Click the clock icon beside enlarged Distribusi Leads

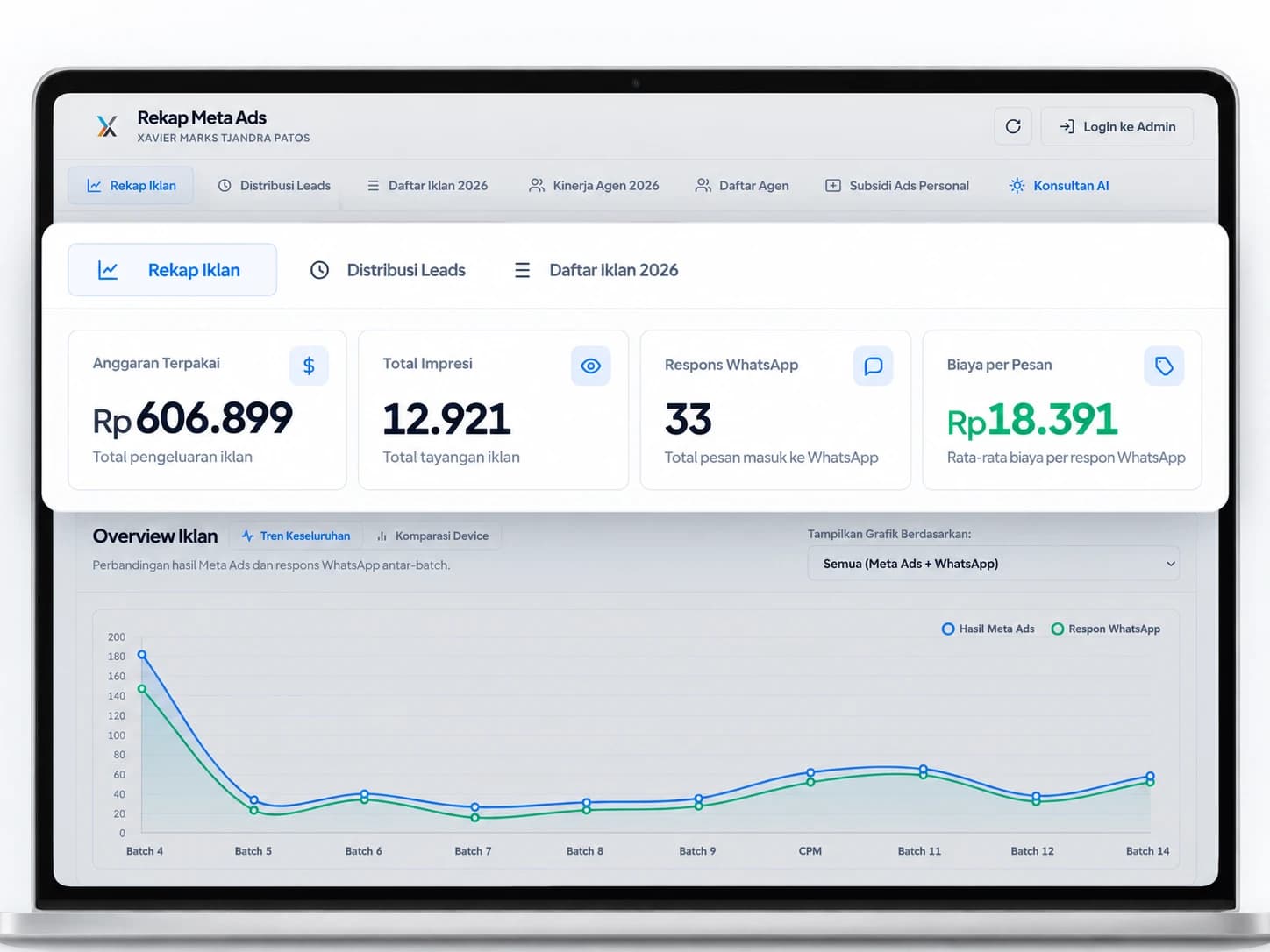click(319, 270)
